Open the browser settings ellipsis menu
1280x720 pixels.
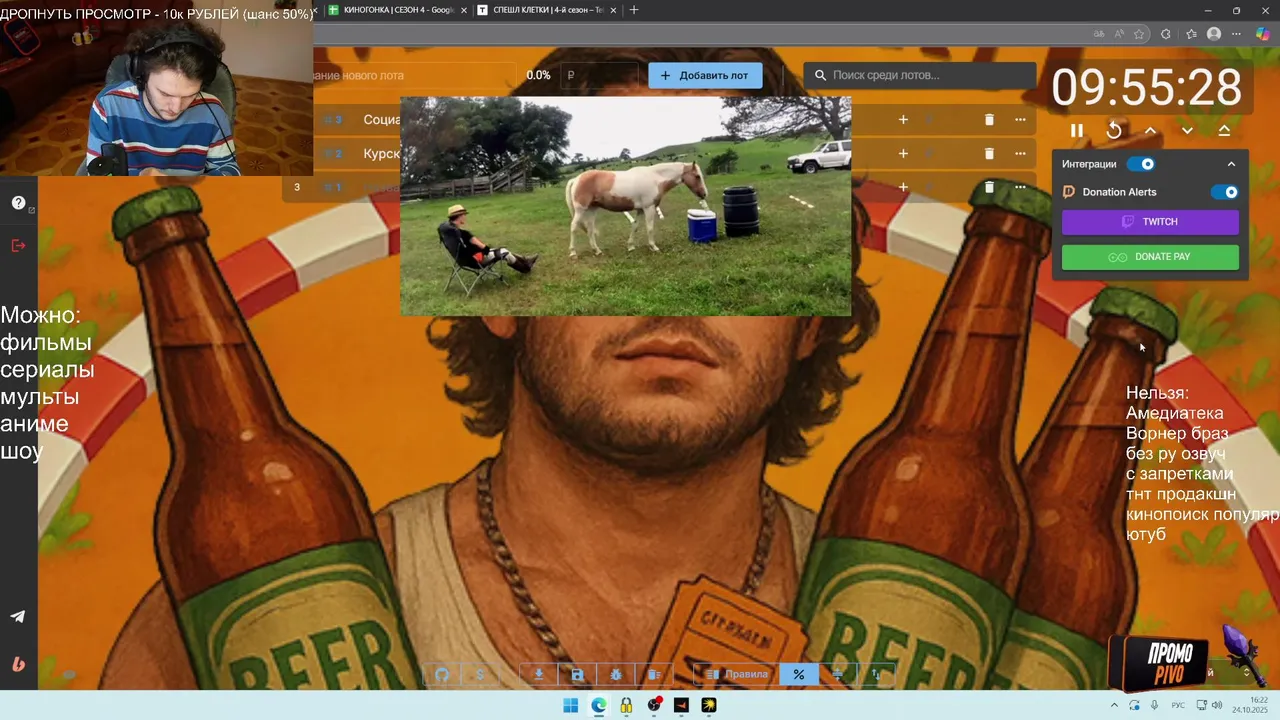pos(1237,34)
